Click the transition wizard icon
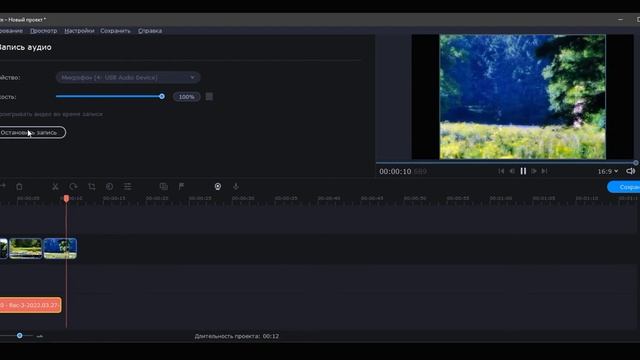This screenshot has height=360, width=640. (164, 187)
